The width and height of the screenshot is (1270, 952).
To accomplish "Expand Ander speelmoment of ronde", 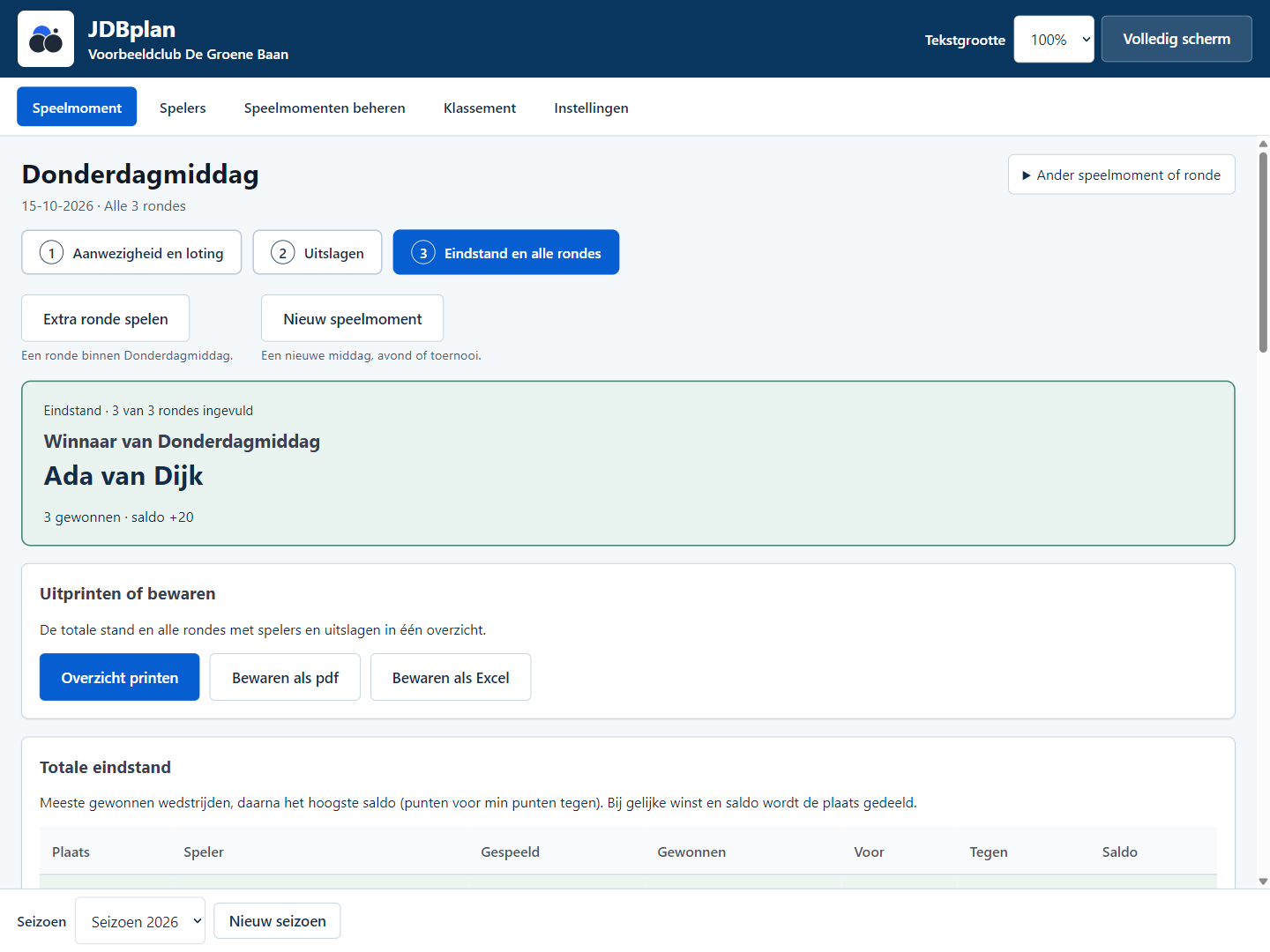I will tap(1121, 175).
